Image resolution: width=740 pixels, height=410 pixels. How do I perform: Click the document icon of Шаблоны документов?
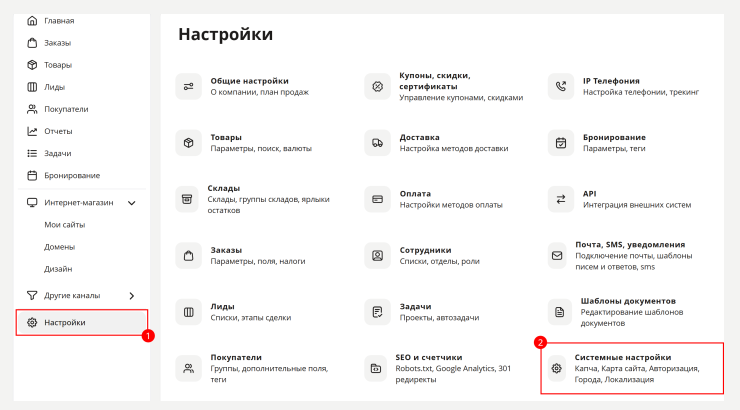point(559,312)
